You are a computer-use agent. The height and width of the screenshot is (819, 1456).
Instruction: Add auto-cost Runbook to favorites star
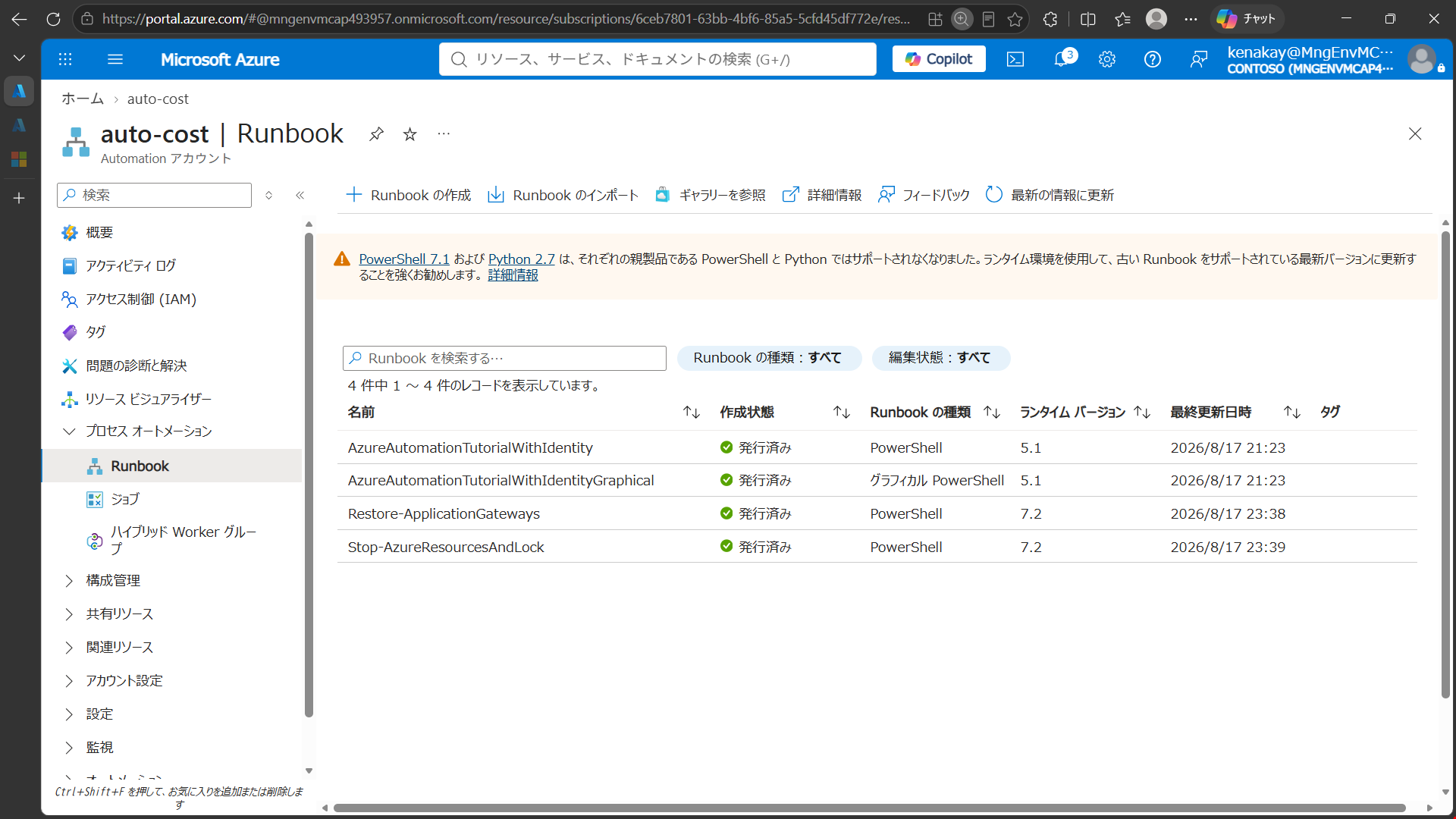(x=410, y=134)
